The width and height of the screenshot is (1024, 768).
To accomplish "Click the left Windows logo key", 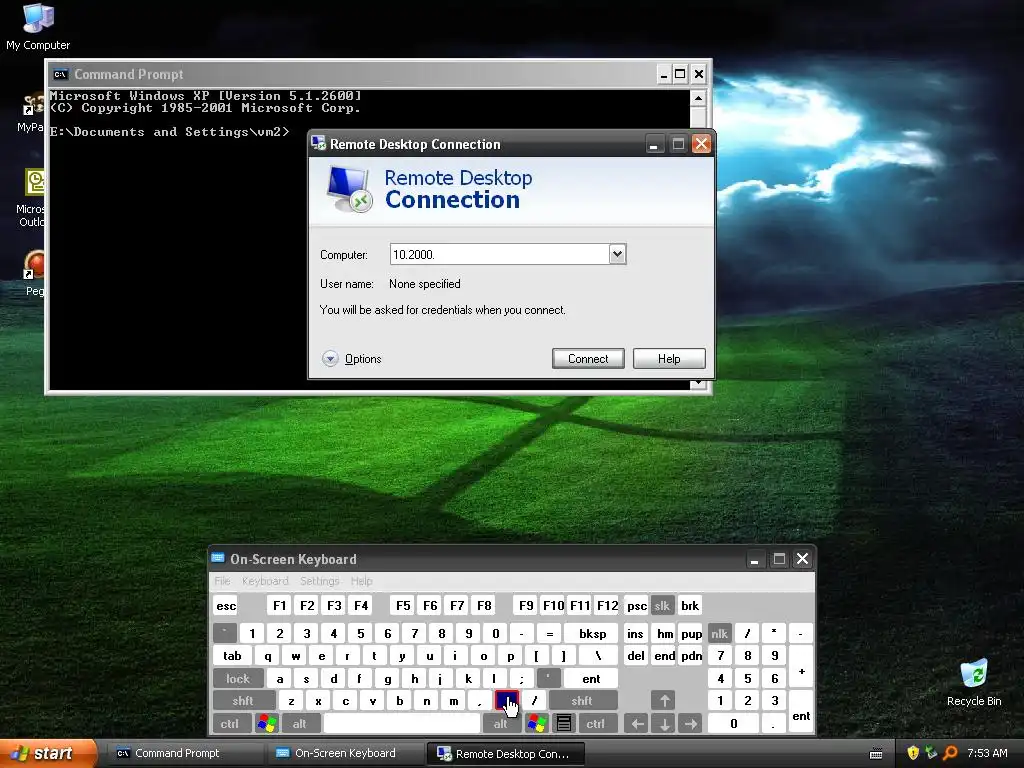I will (x=266, y=724).
